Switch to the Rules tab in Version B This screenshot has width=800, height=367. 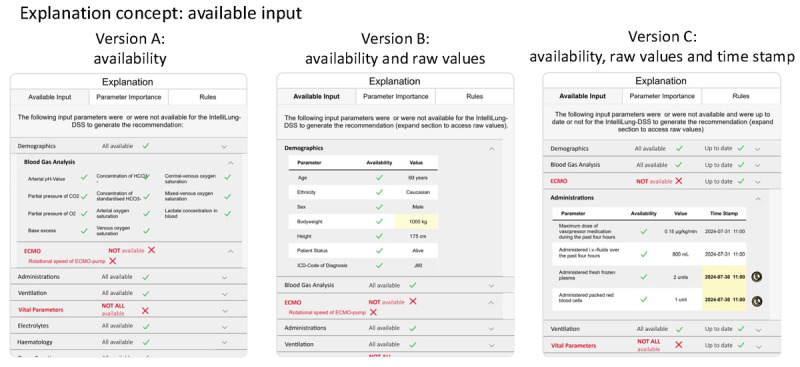(474, 96)
